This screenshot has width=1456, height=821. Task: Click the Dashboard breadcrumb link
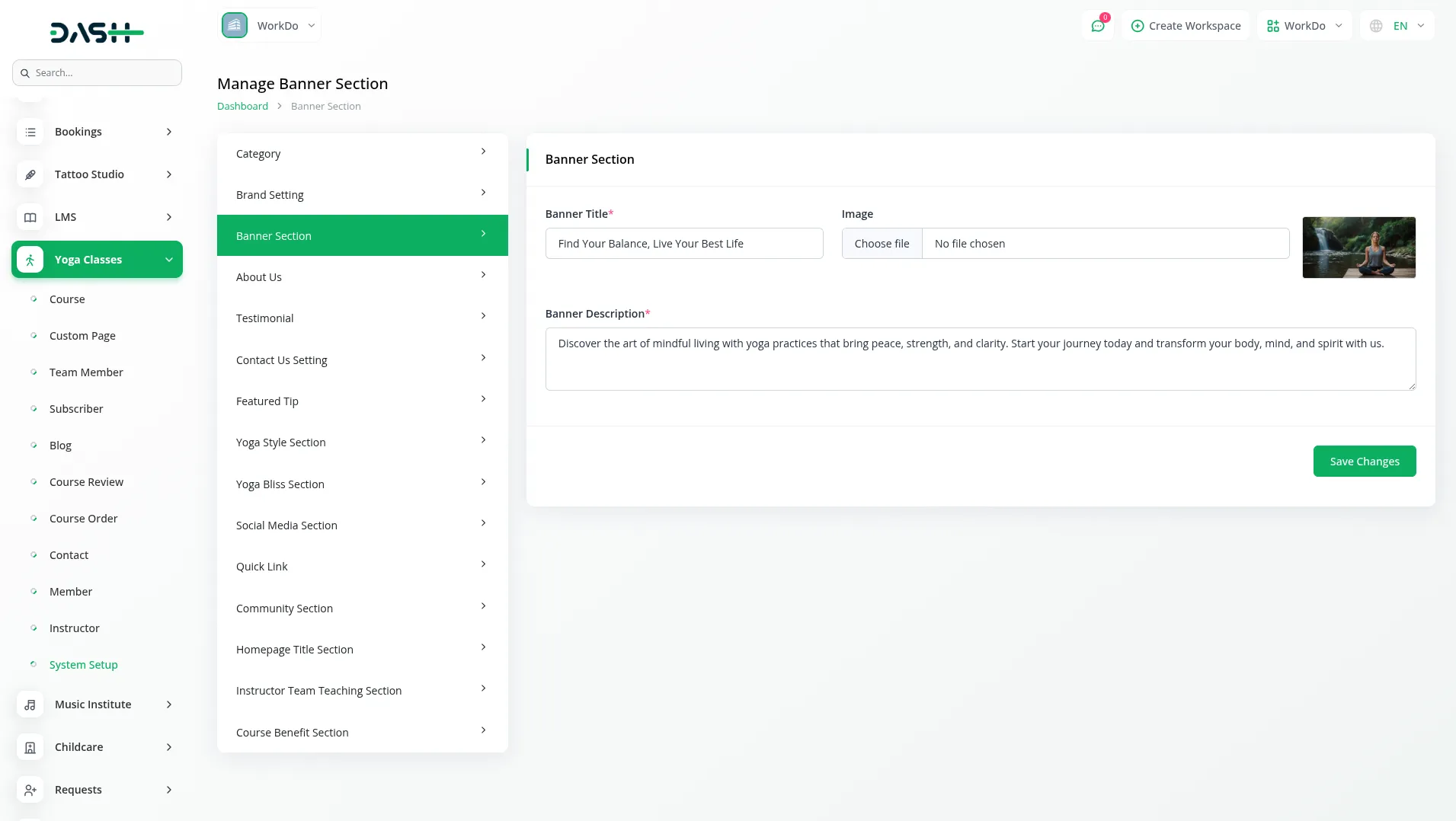point(242,106)
